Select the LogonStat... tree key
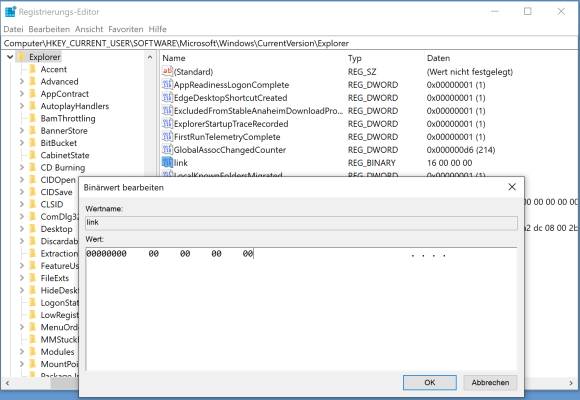The height and width of the screenshot is (400, 580). click(x=59, y=303)
